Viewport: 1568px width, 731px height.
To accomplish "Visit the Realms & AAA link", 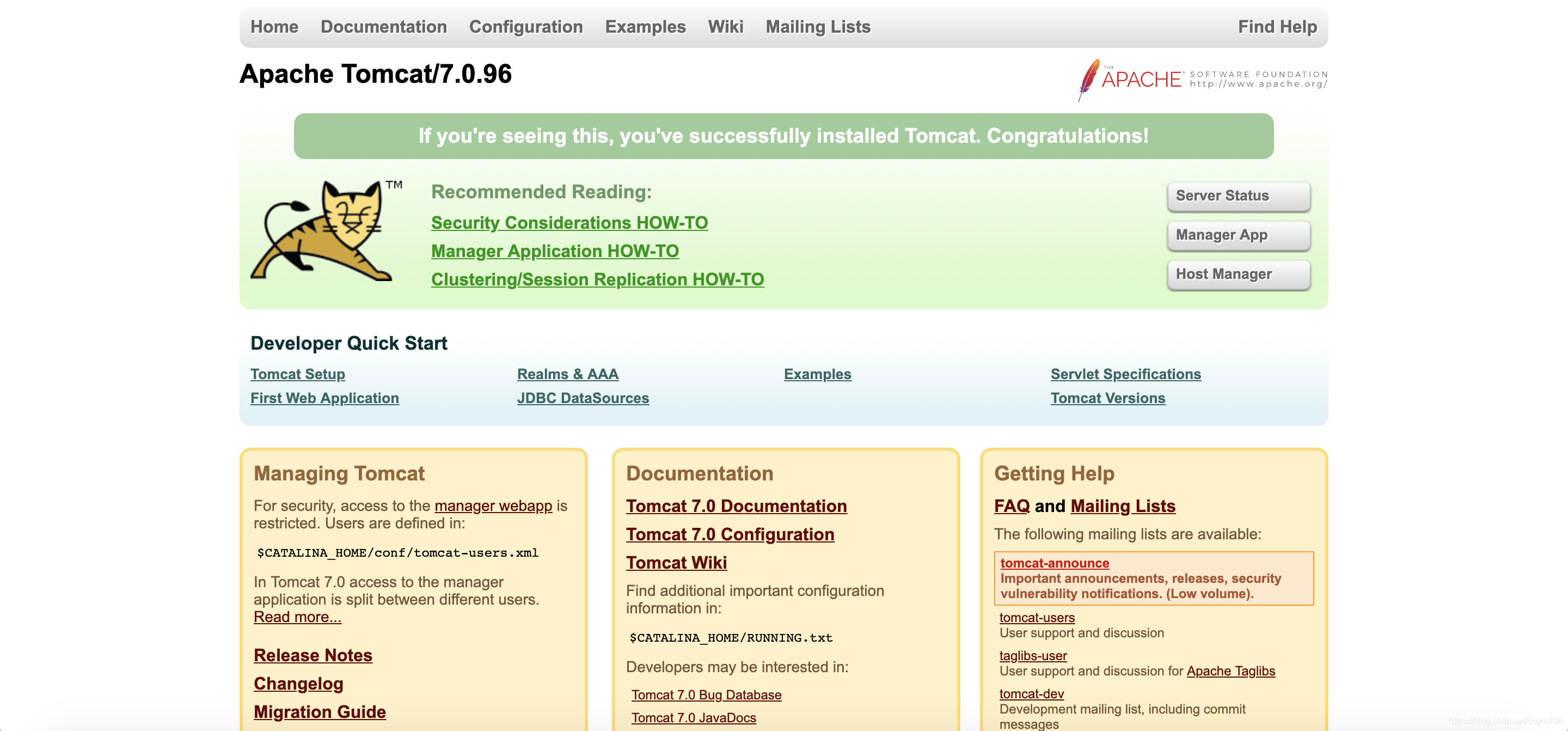I will click(568, 374).
